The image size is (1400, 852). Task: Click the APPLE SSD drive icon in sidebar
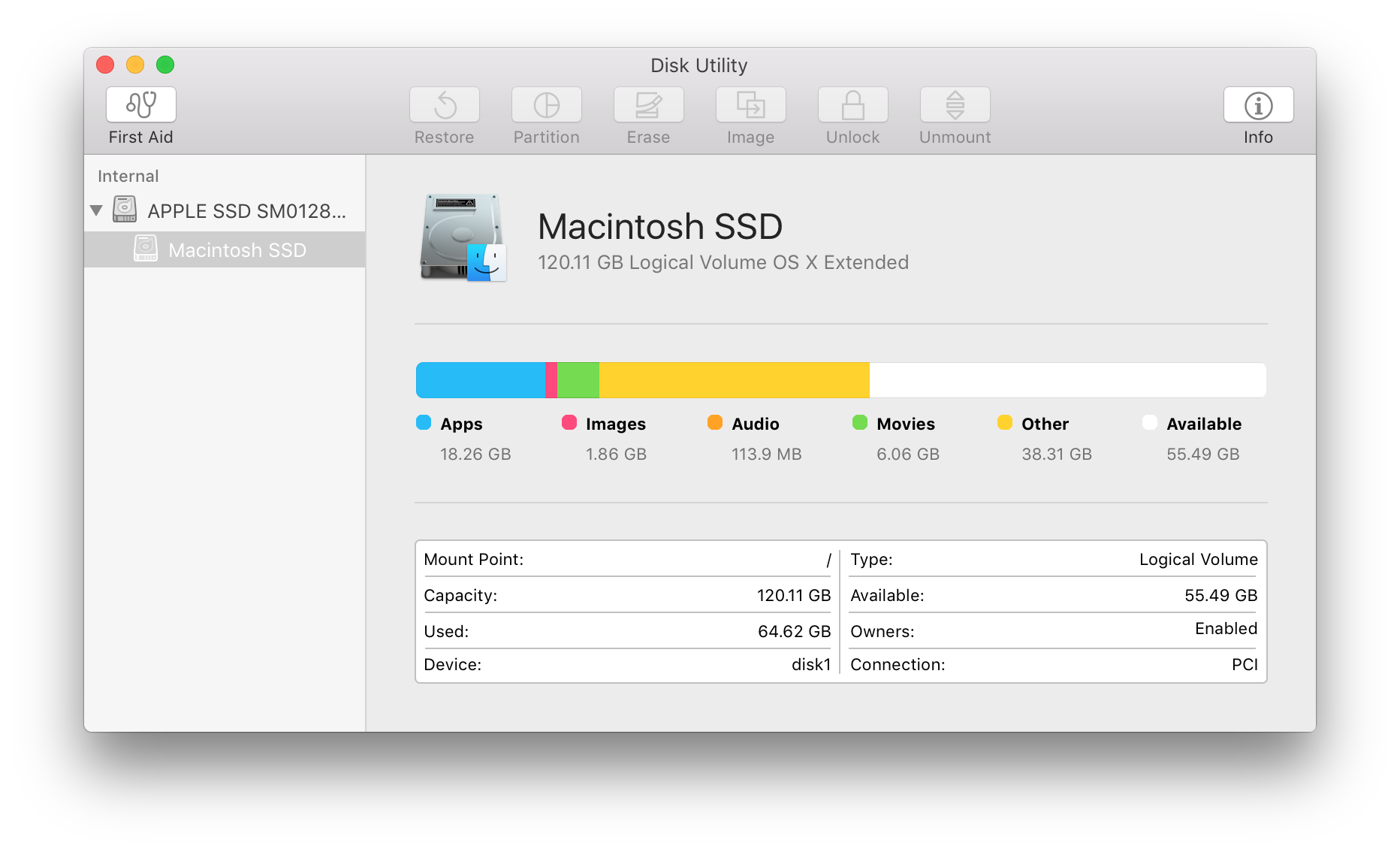(125, 210)
